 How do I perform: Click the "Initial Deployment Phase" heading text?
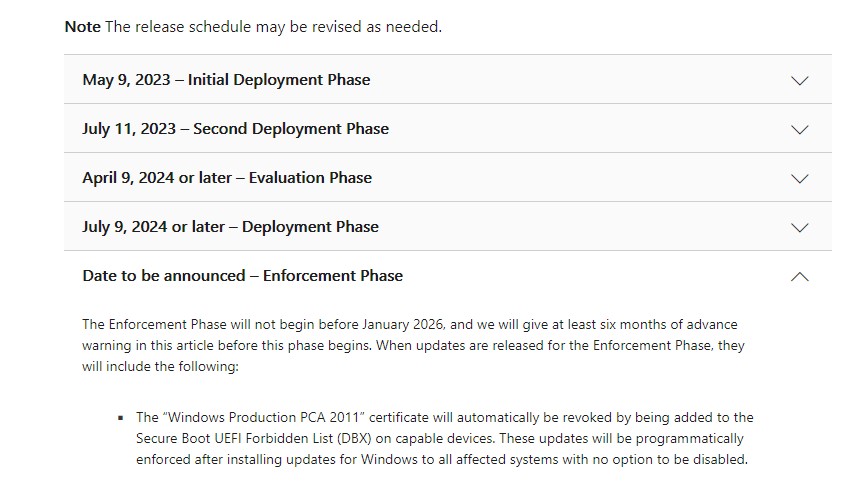279,80
